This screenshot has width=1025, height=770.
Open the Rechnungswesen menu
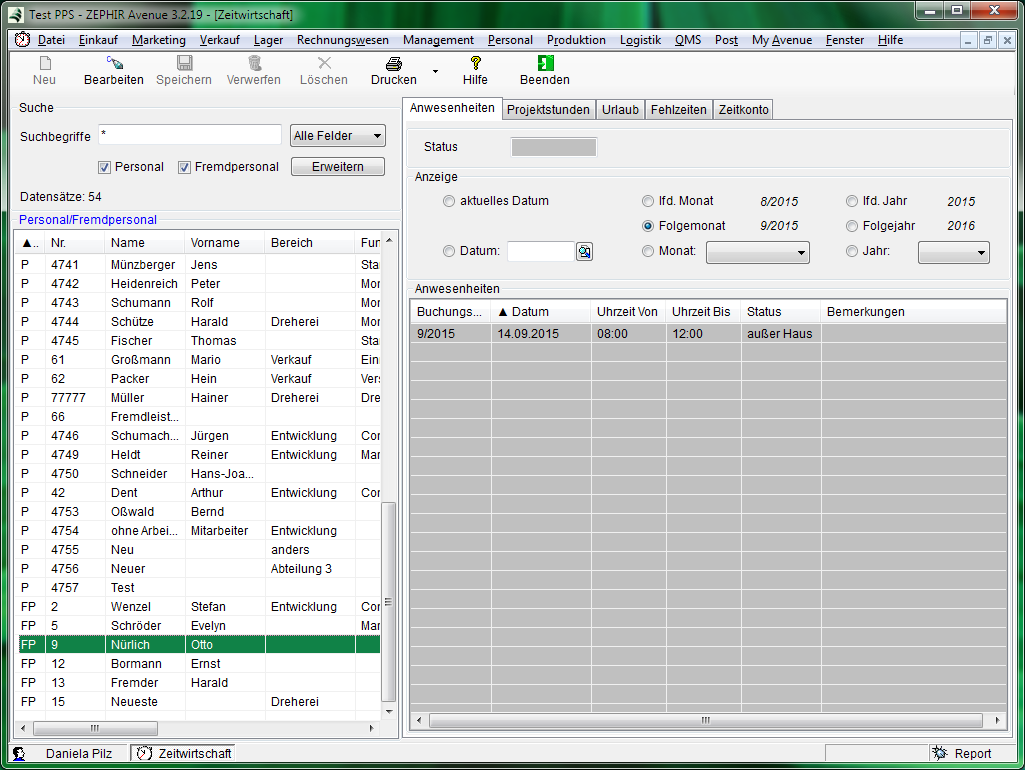pos(342,40)
